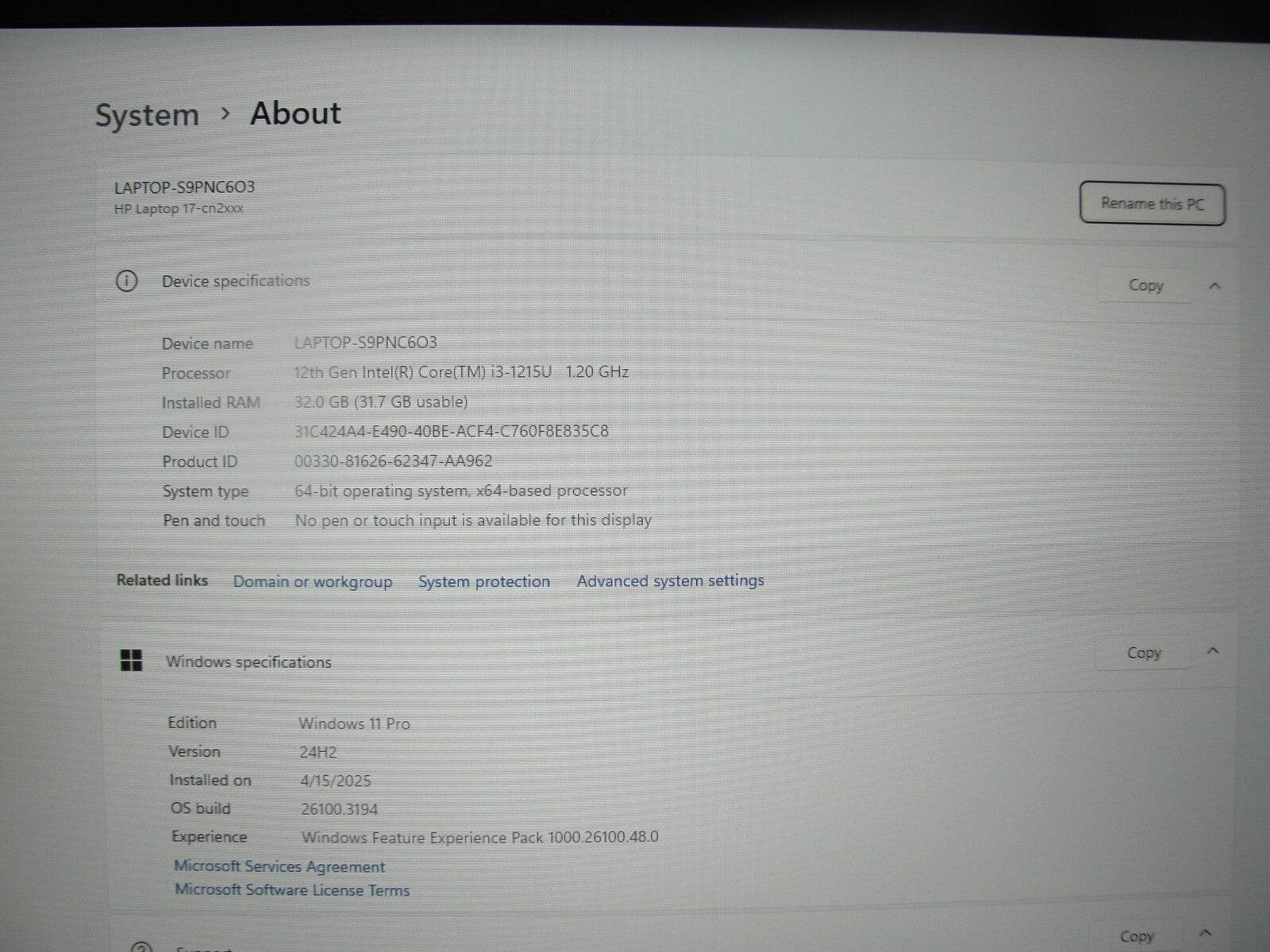Click the Windows logo icon beside Windows specifications

click(131, 660)
